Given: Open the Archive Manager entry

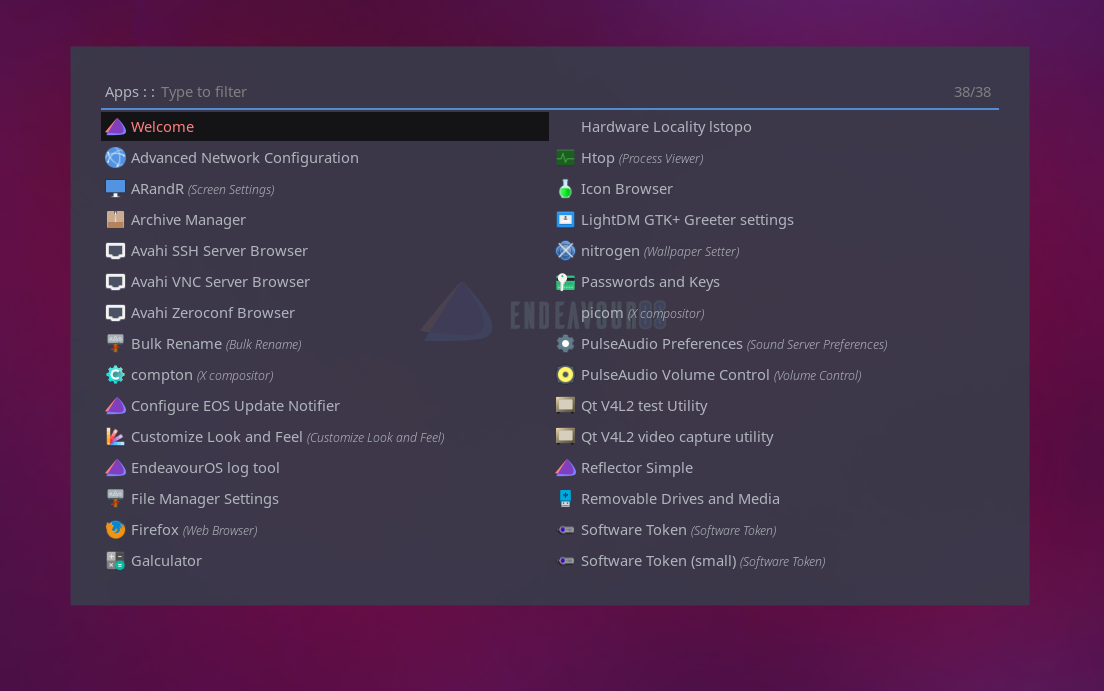Looking at the screenshot, I should [x=325, y=220].
